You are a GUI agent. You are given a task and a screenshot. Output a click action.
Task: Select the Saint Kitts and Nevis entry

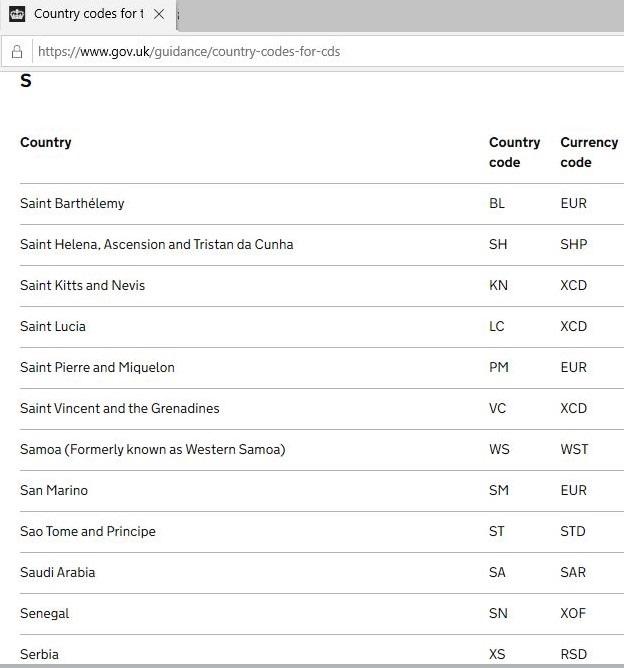point(82,285)
